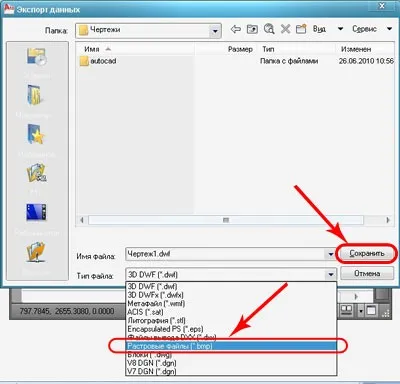Choose 3D DWF (*.dwf) from list
Viewport: 400px width, 384px height.
(x=231, y=286)
